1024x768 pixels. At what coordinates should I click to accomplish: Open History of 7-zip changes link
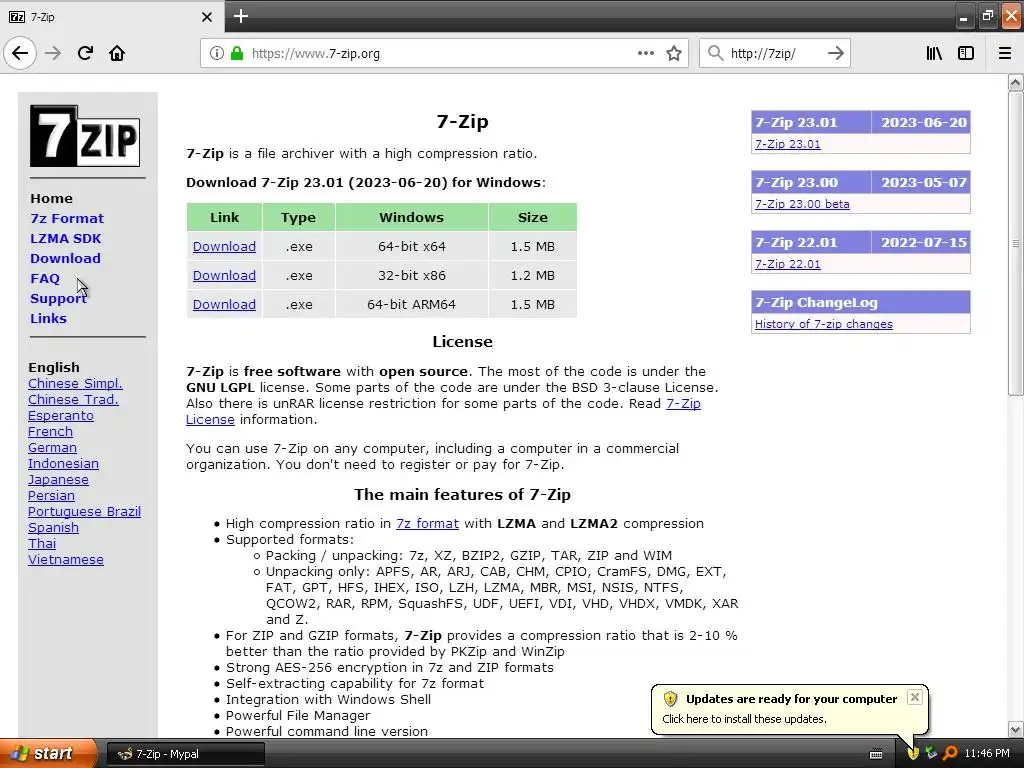tap(824, 324)
